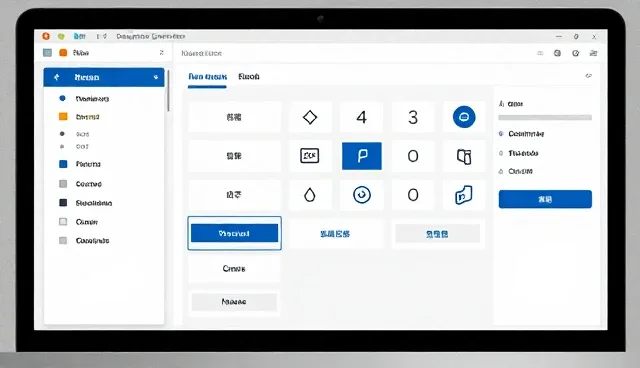640x368 pixels.
Task: Click the blue button inside the outlined box
Action: click(234, 233)
